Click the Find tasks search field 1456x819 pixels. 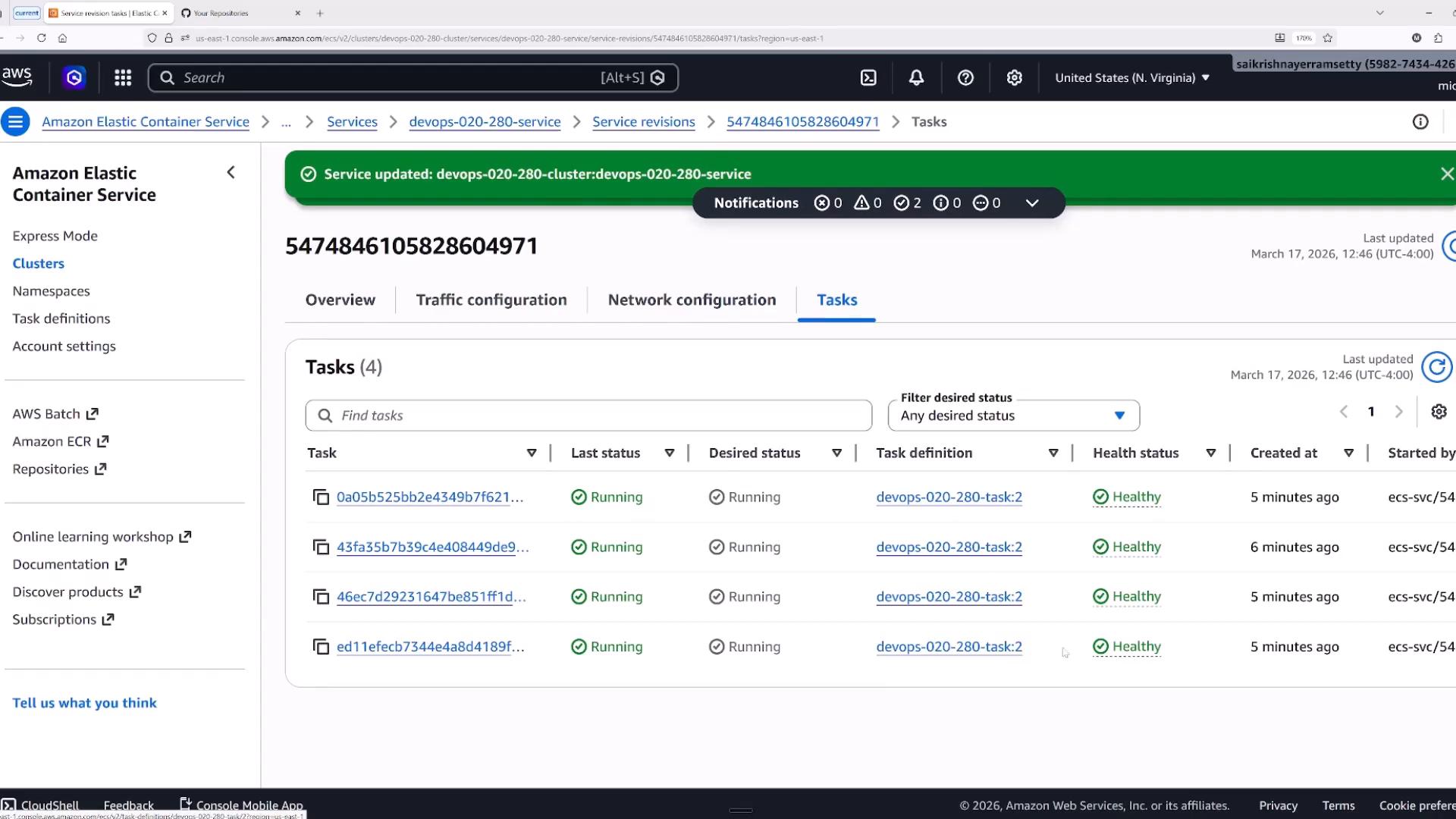click(588, 416)
